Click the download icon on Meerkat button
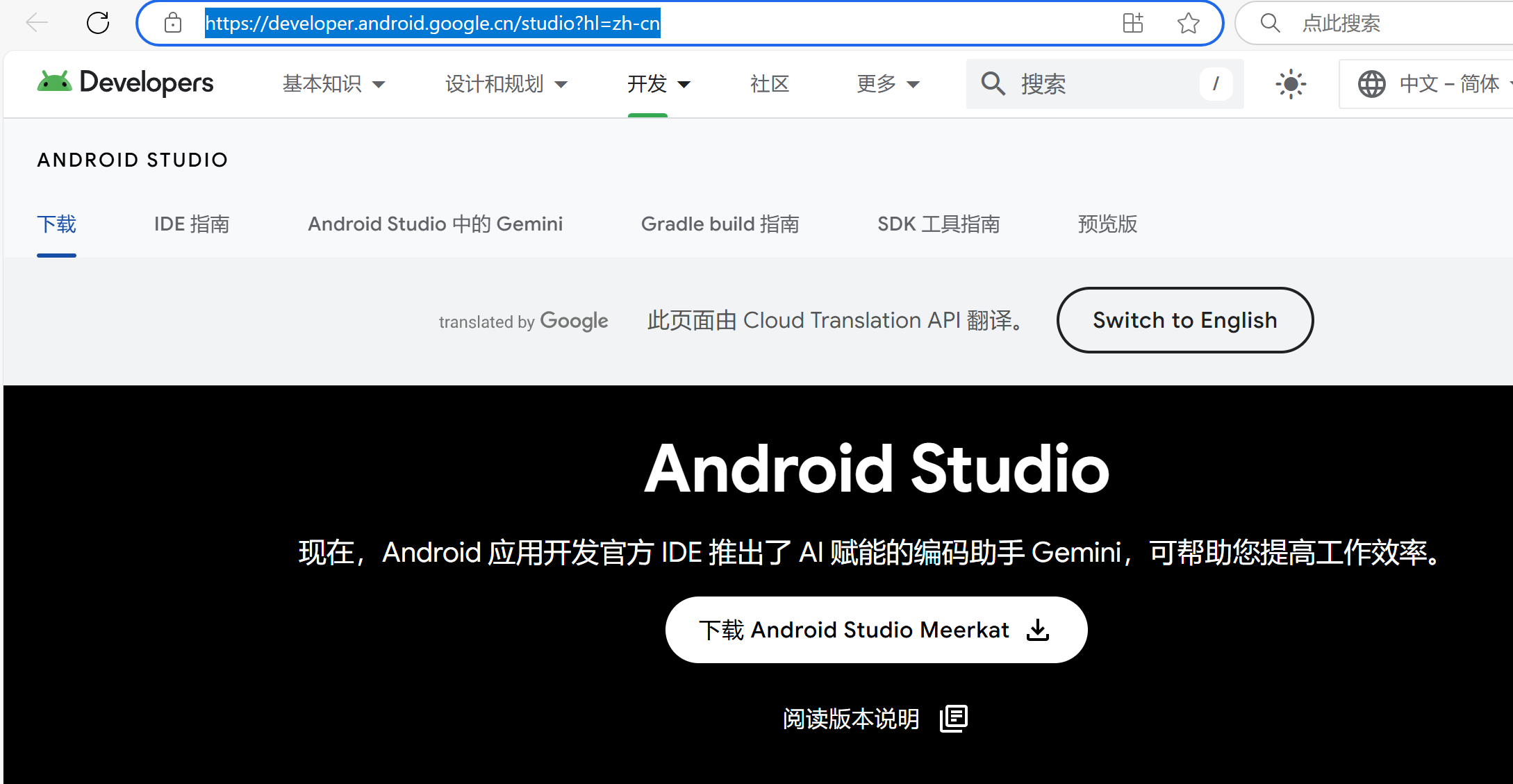The image size is (1513, 784). point(1037,630)
